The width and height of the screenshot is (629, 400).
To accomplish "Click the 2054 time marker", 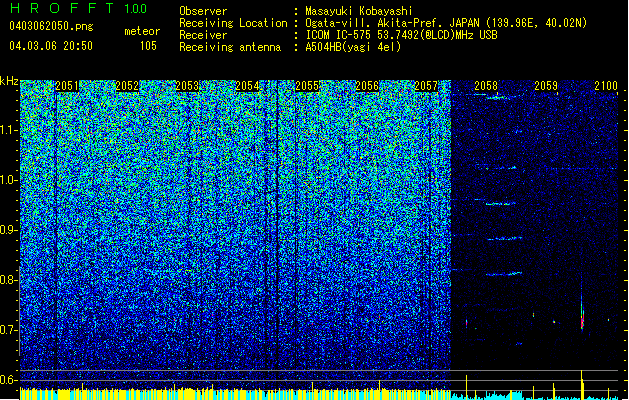I will [247, 86].
